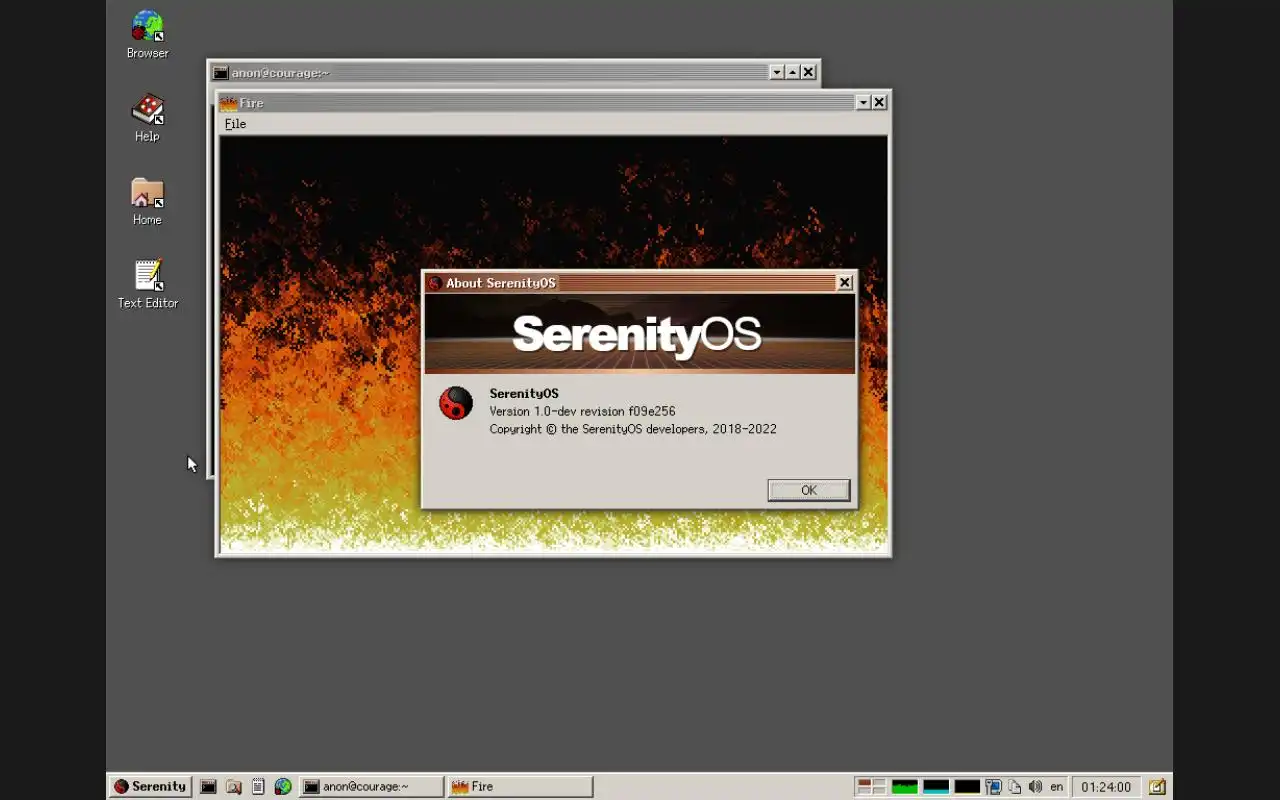Click OK in the About SerenityOS dialog
The image size is (1280, 800).
point(809,490)
